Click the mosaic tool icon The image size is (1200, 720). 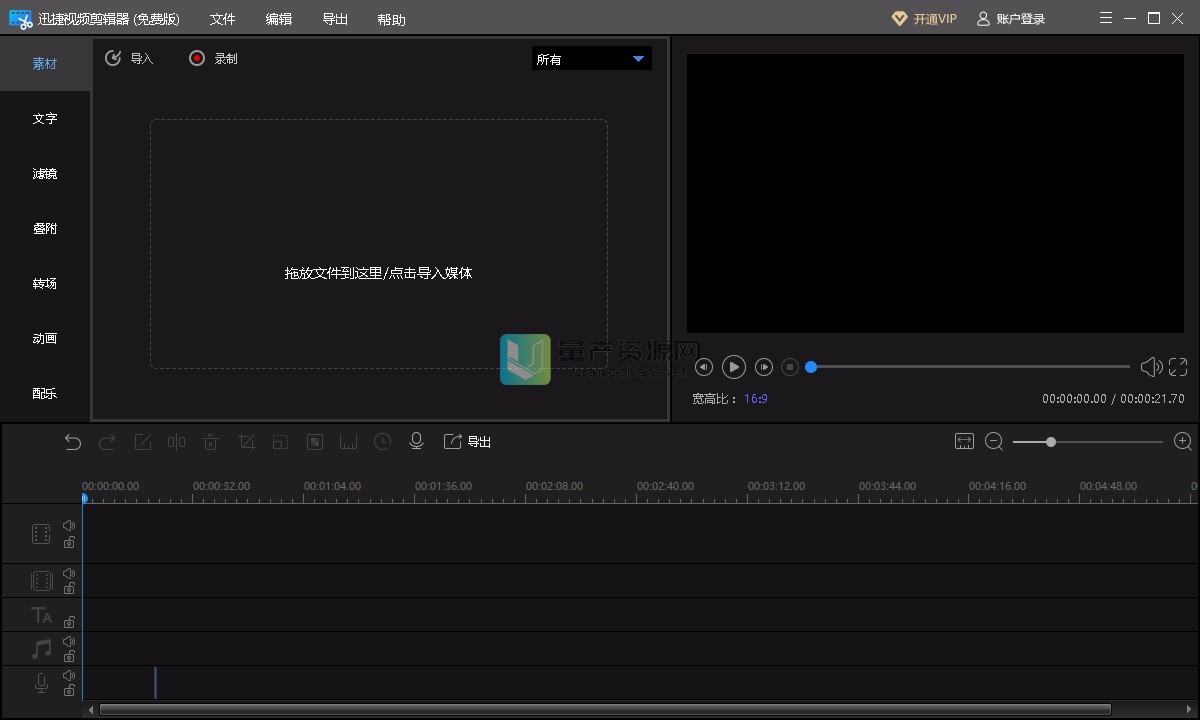[315, 442]
